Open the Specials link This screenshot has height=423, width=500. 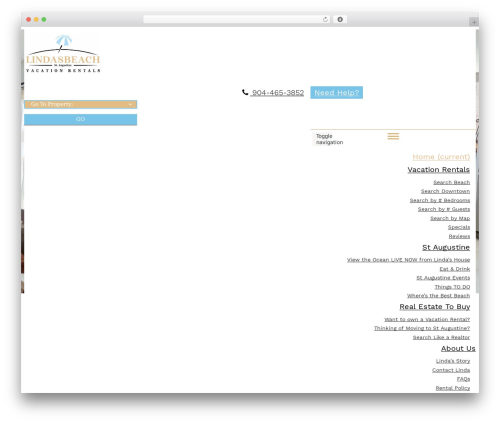pos(459,227)
